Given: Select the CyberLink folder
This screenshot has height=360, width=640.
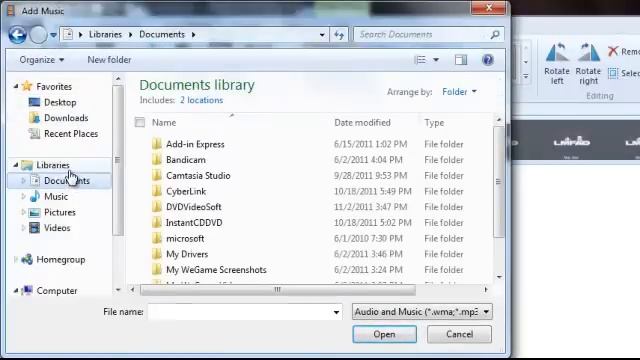Looking at the screenshot, I should click(186, 191).
